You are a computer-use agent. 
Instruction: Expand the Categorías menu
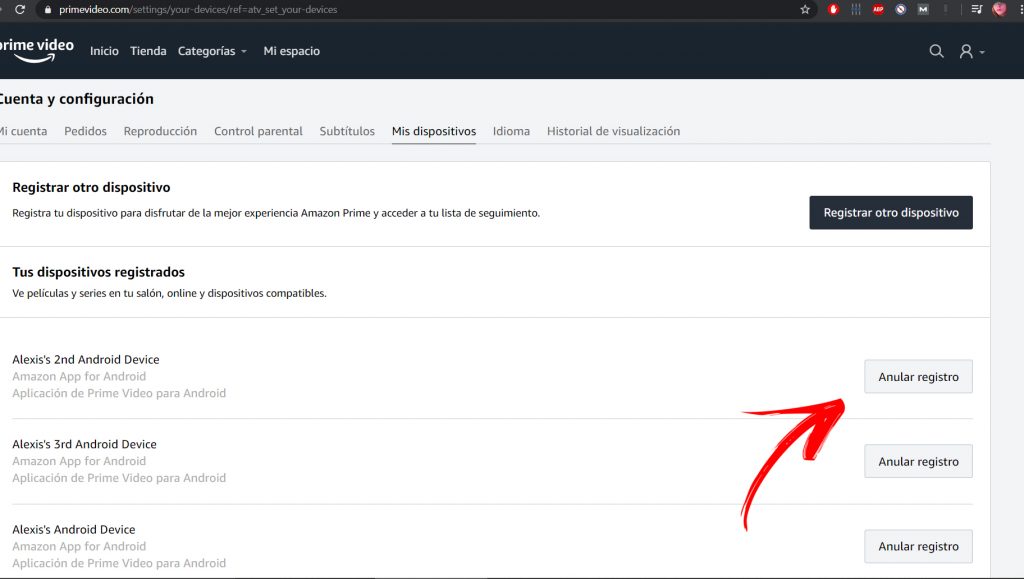pos(212,51)
